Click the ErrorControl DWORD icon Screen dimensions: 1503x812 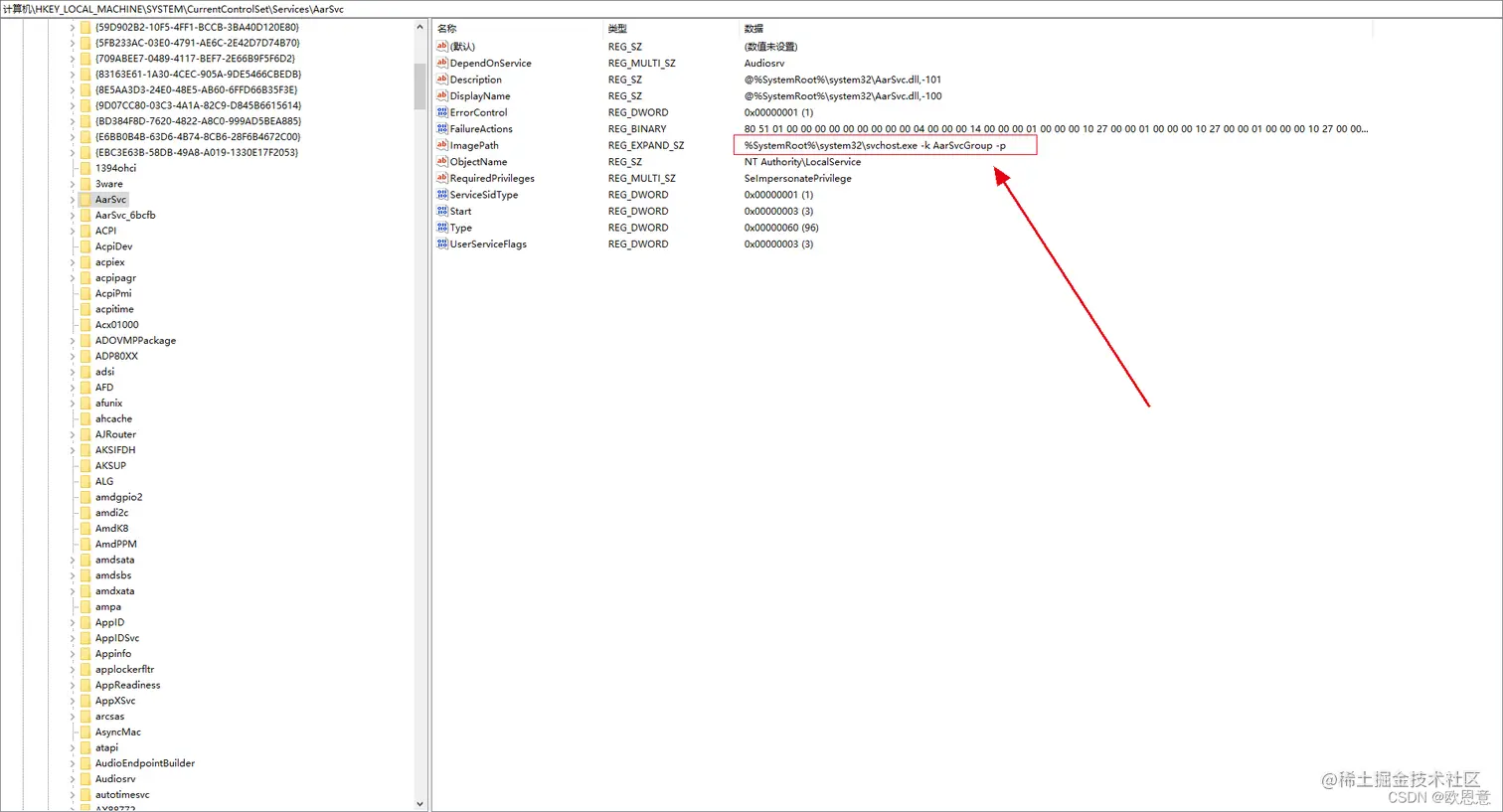click(x=442, y=112)
